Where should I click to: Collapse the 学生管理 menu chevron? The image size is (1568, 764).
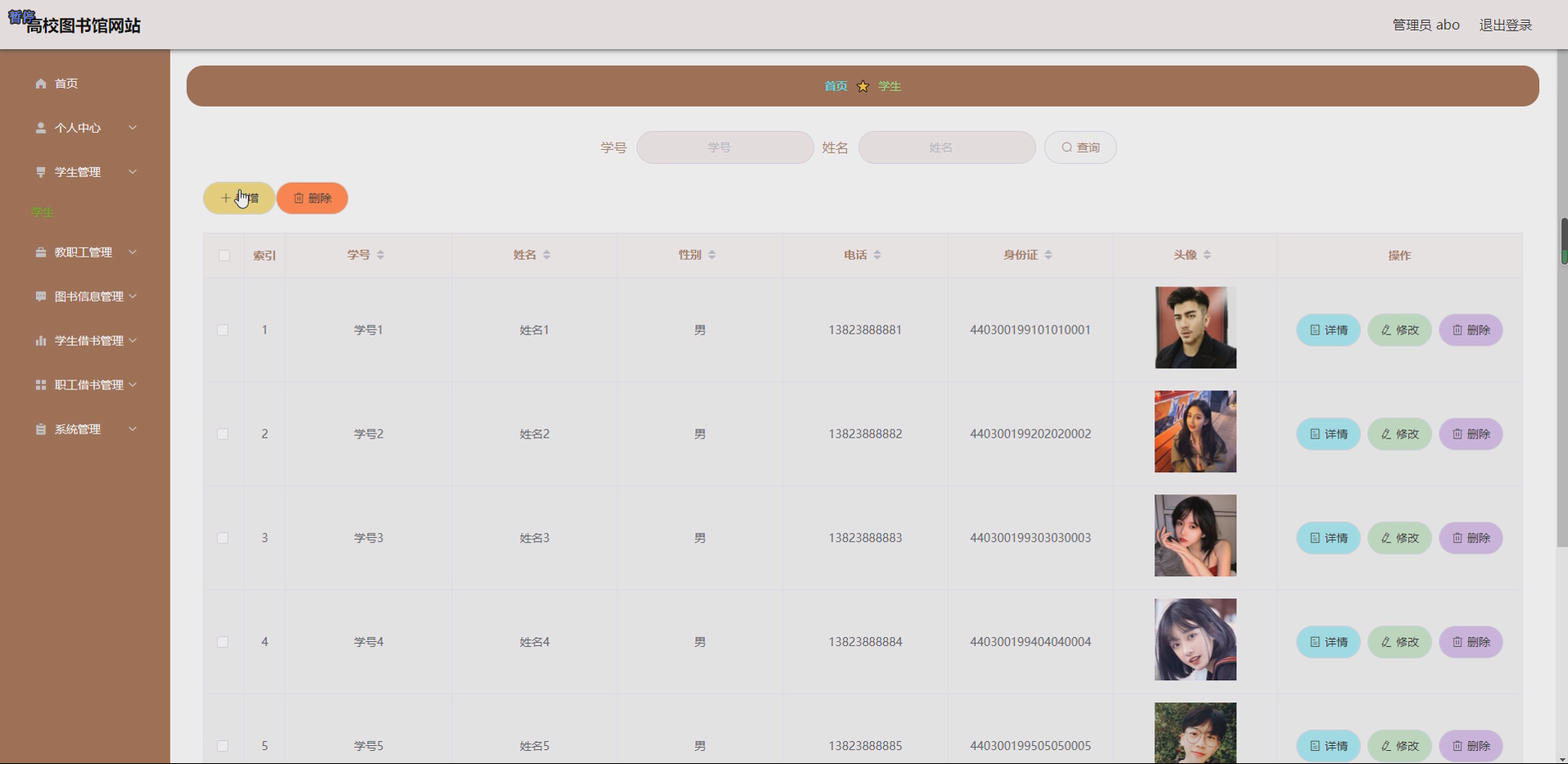point(133,172)
